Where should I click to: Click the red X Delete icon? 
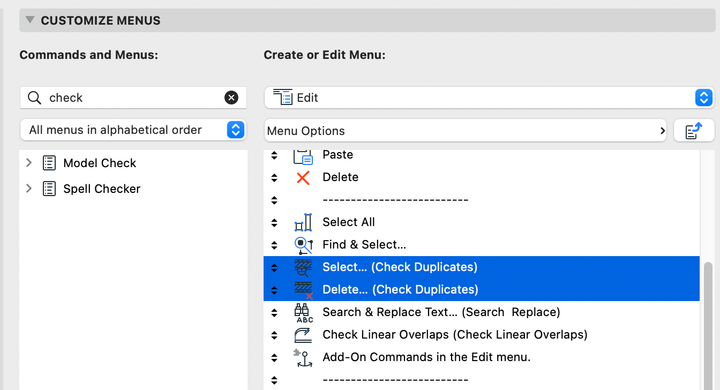click(303, 177)
